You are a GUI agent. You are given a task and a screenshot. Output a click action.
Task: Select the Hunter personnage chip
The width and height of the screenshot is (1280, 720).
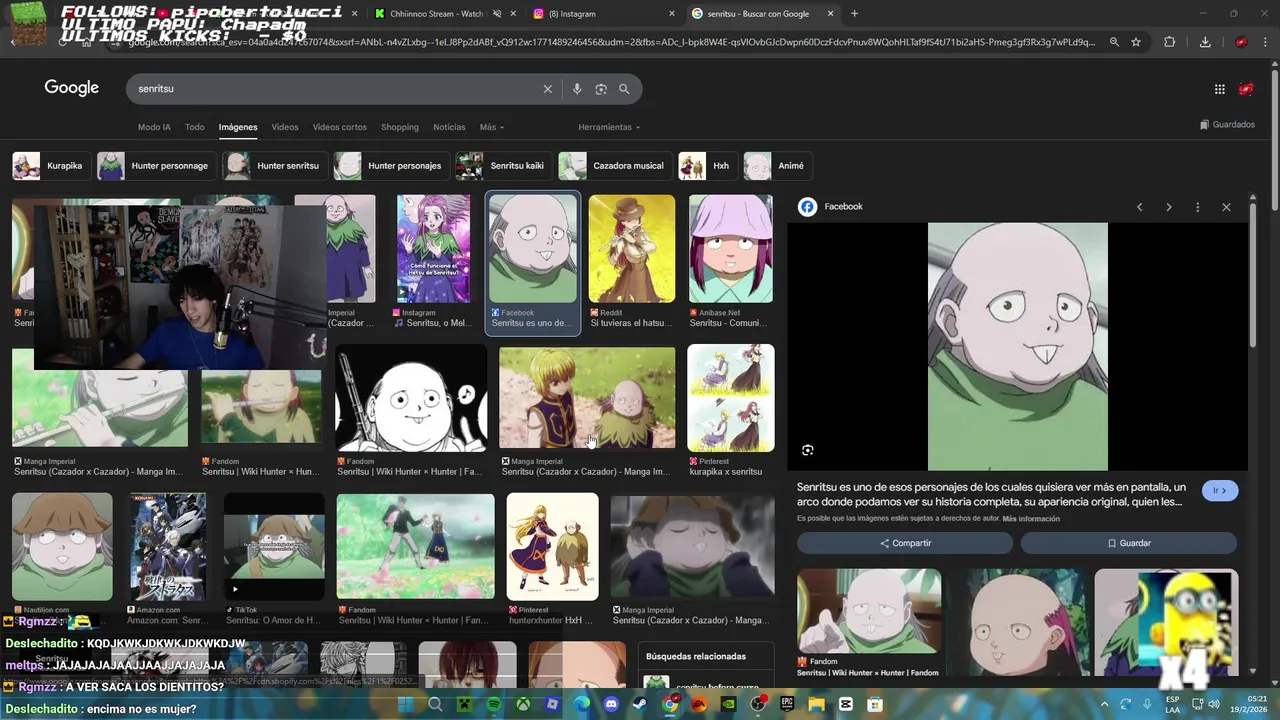[x=156, y=166]
